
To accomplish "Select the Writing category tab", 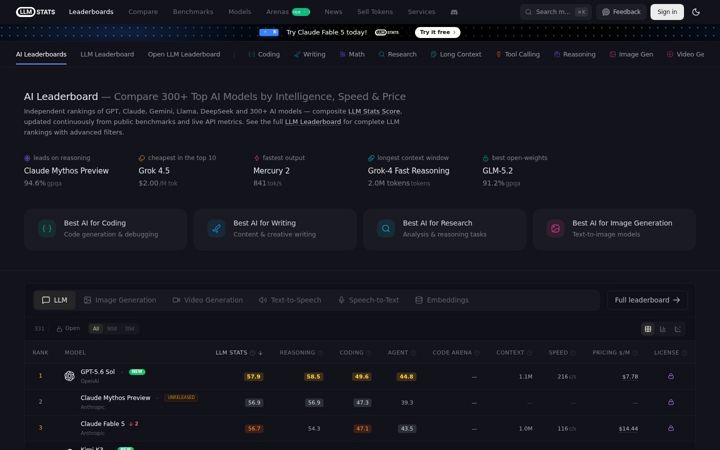I will (x=309, y=54).
